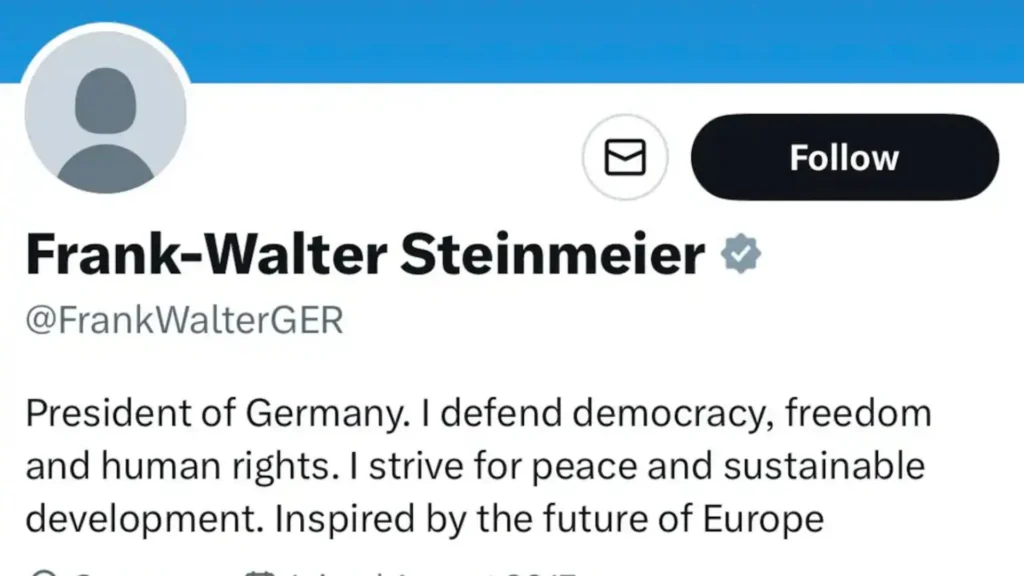
Task: Open the default gray avatar picture
Action: click(106, 112)
